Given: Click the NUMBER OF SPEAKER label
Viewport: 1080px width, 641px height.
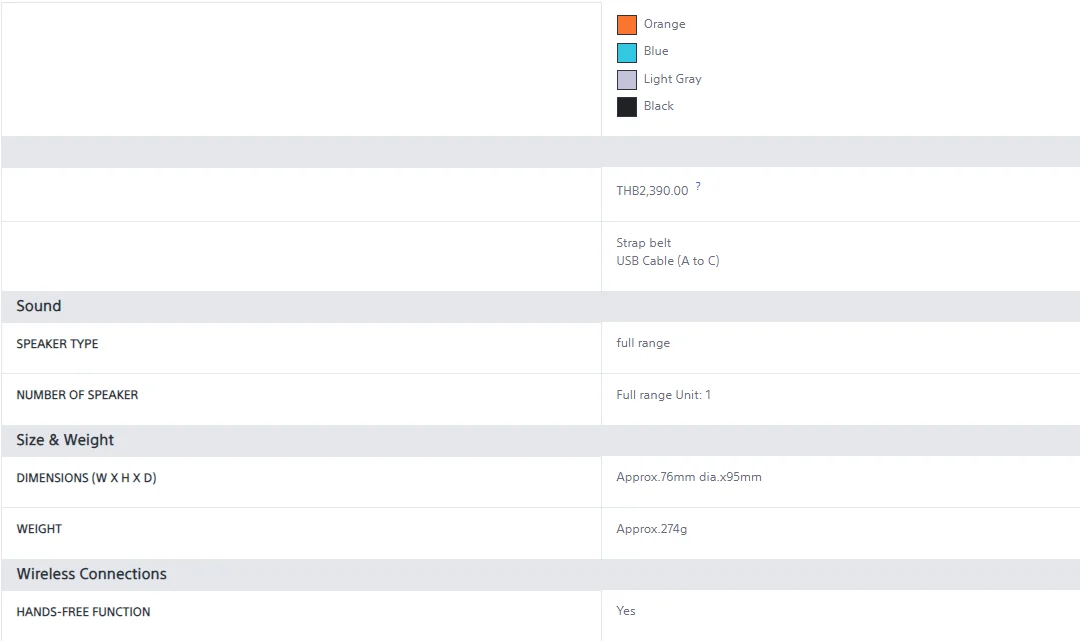Looking at the screenshot, I should pos(77,395).
